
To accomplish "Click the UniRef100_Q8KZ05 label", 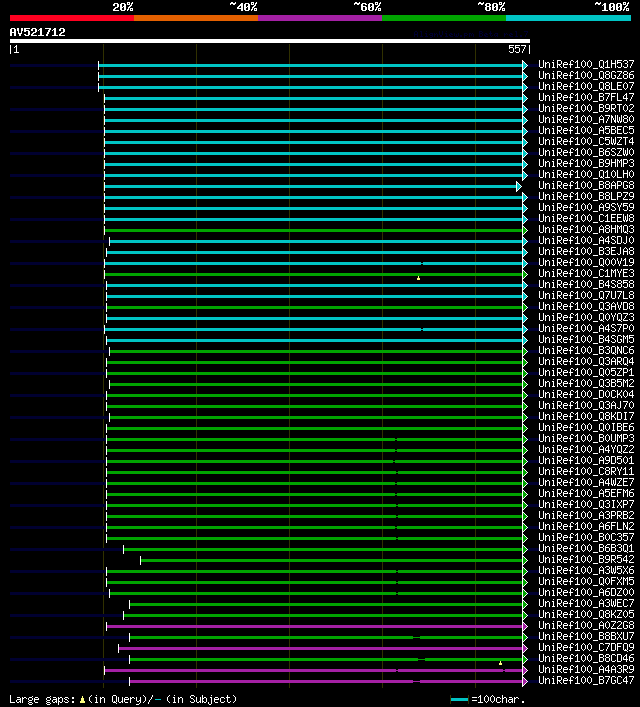I will coord(586,615).
